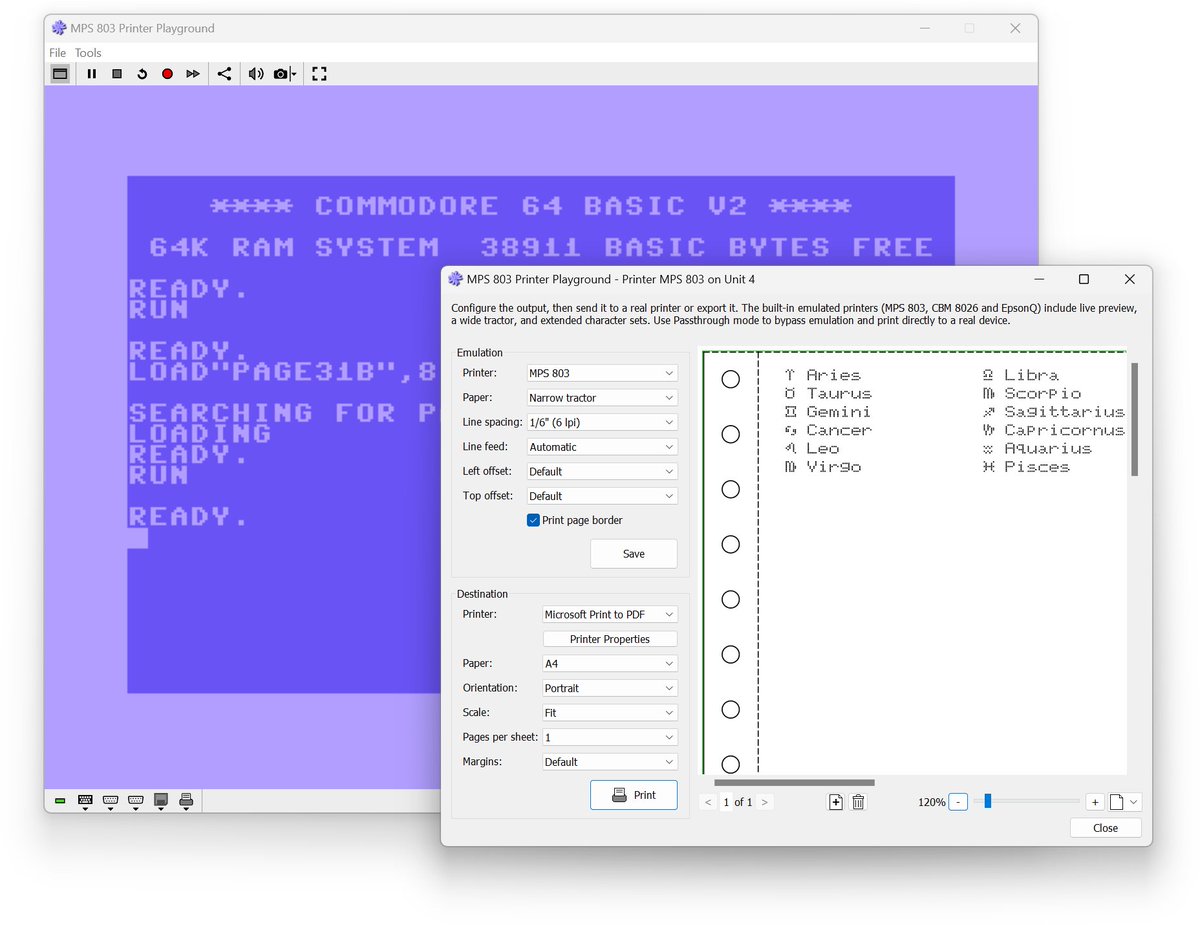Adjust the zoom slider handle
Screen dimensions: 1200x925
pos(987,801)
